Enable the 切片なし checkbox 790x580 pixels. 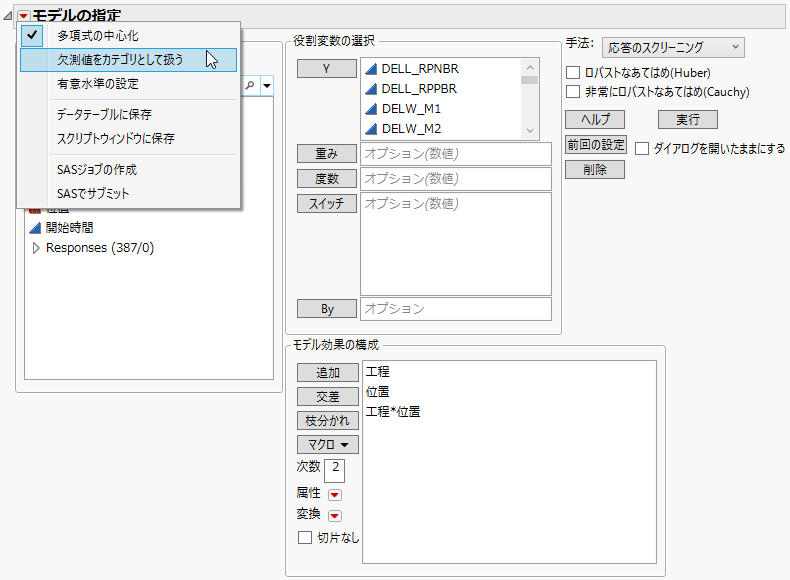click(x=304, y=538)
